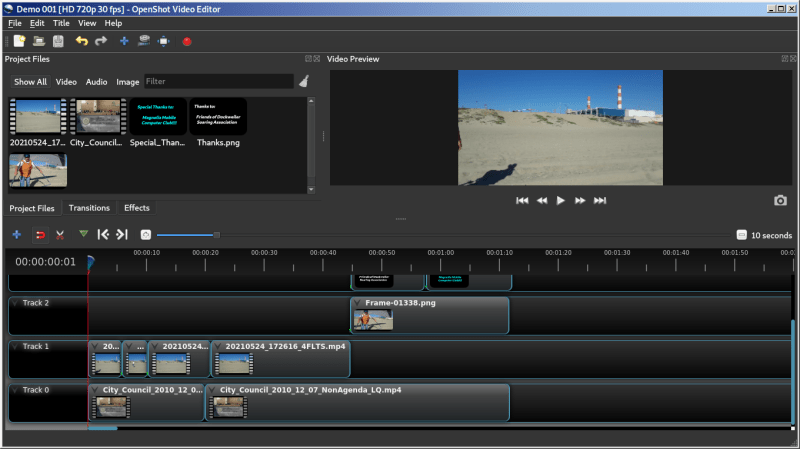This screenshot has width=800, height=449.
Task: Click the Show All filter button
Action: click(x=30, y=82)
